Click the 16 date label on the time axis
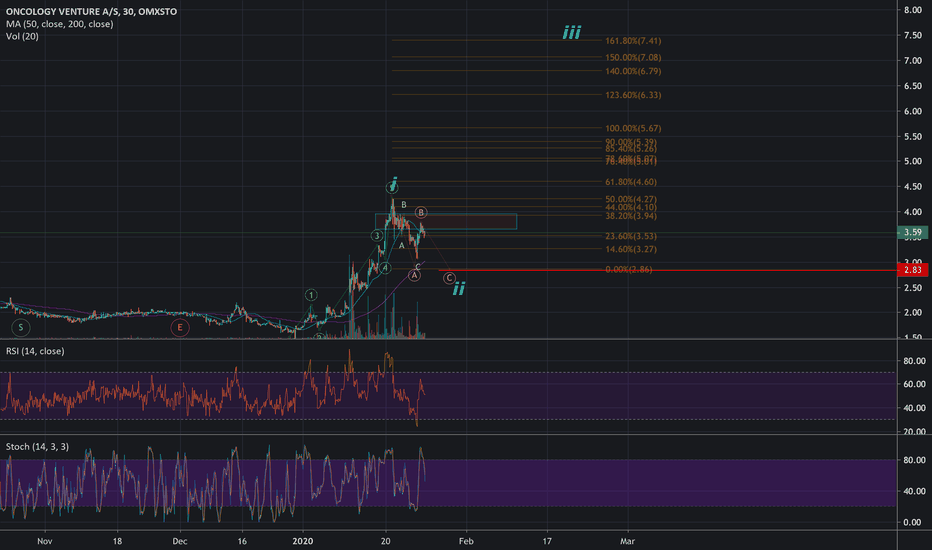 pyautogui.click(x=242, y=541)
